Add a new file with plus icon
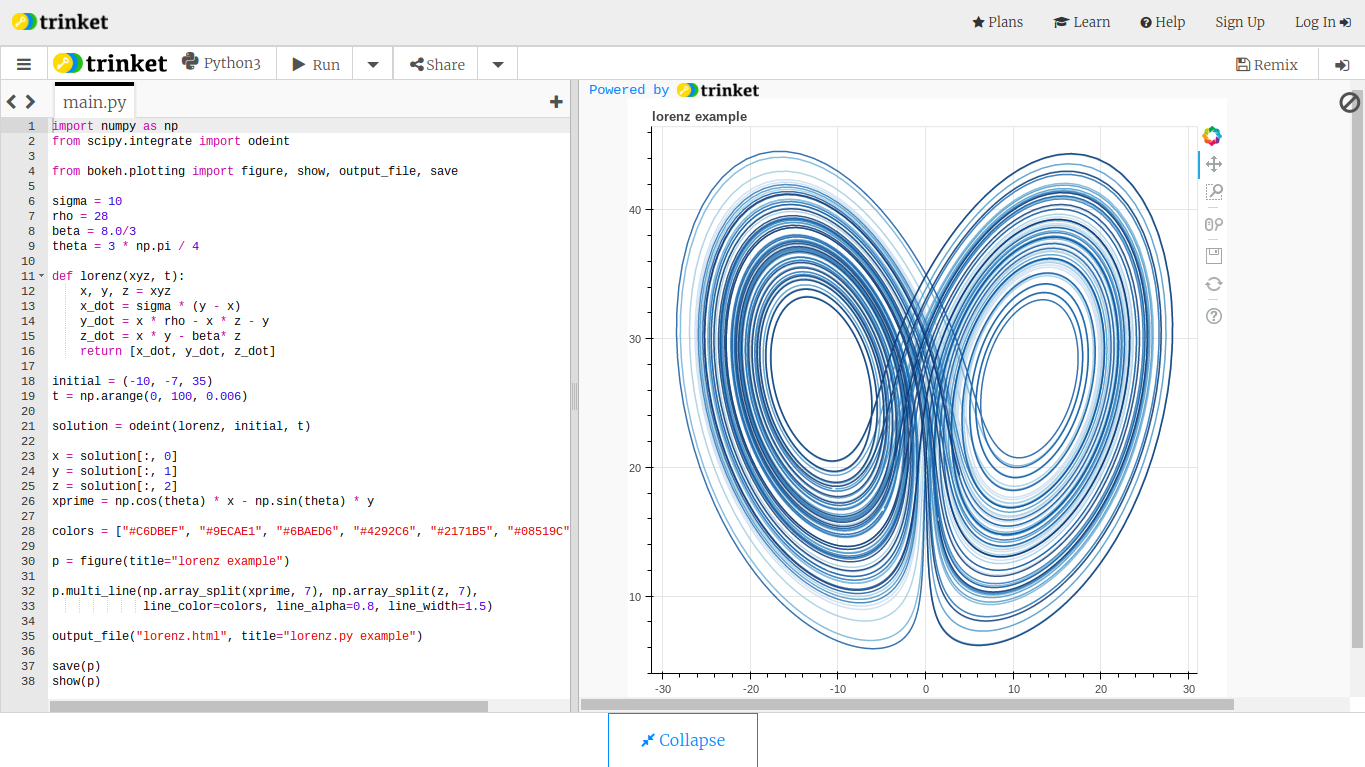 tap(556, 101)
